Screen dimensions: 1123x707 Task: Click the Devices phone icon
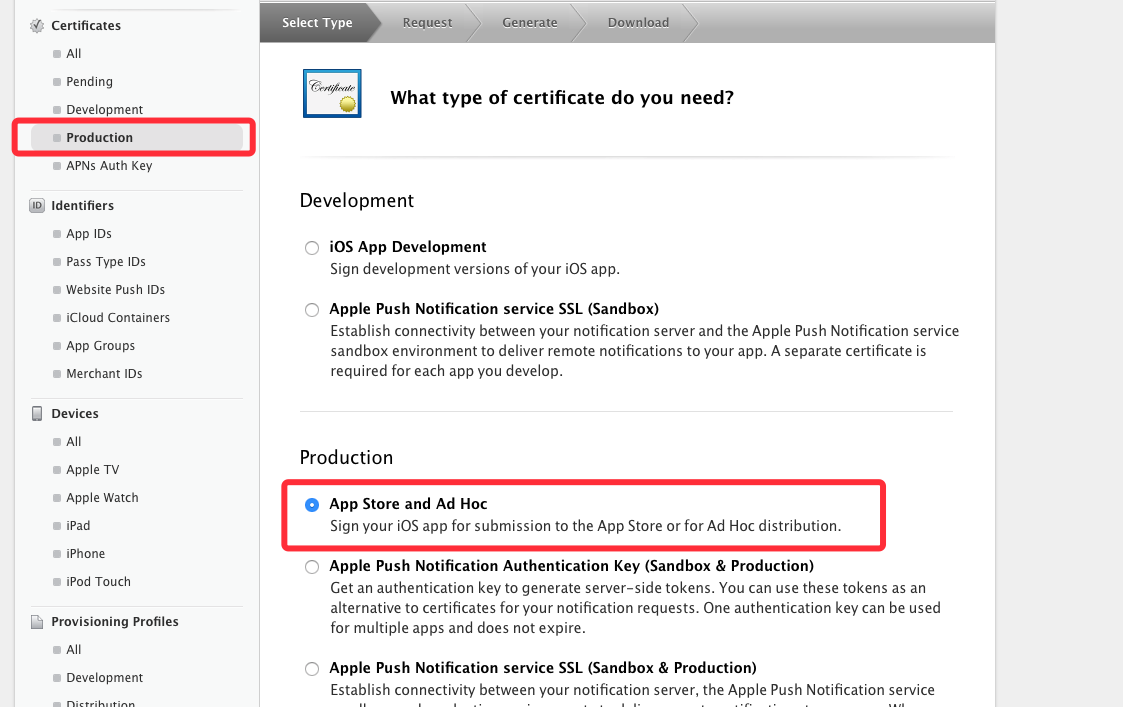pos(37,413)
